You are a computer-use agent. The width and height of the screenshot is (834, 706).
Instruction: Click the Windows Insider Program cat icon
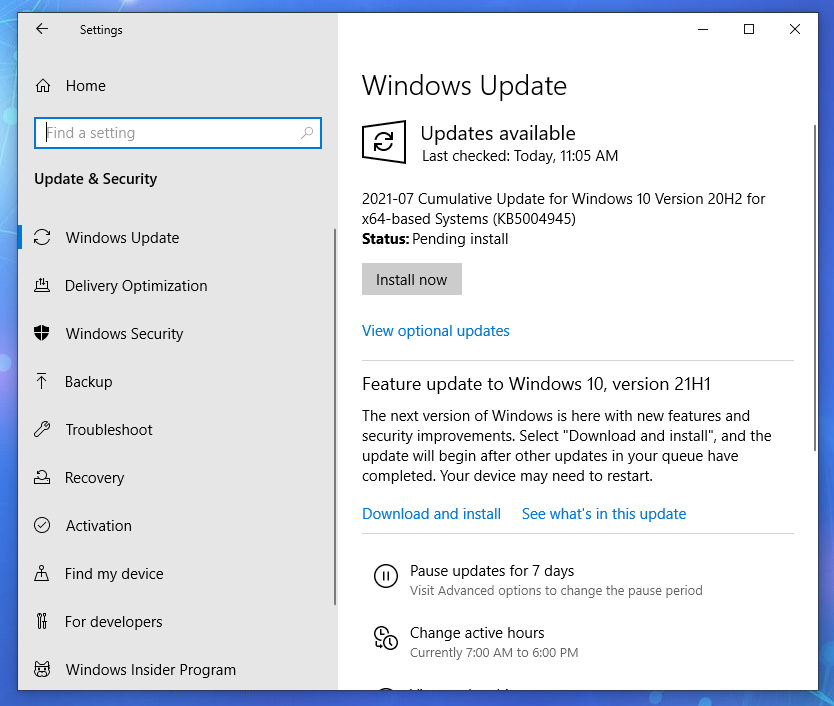point(42,669)
